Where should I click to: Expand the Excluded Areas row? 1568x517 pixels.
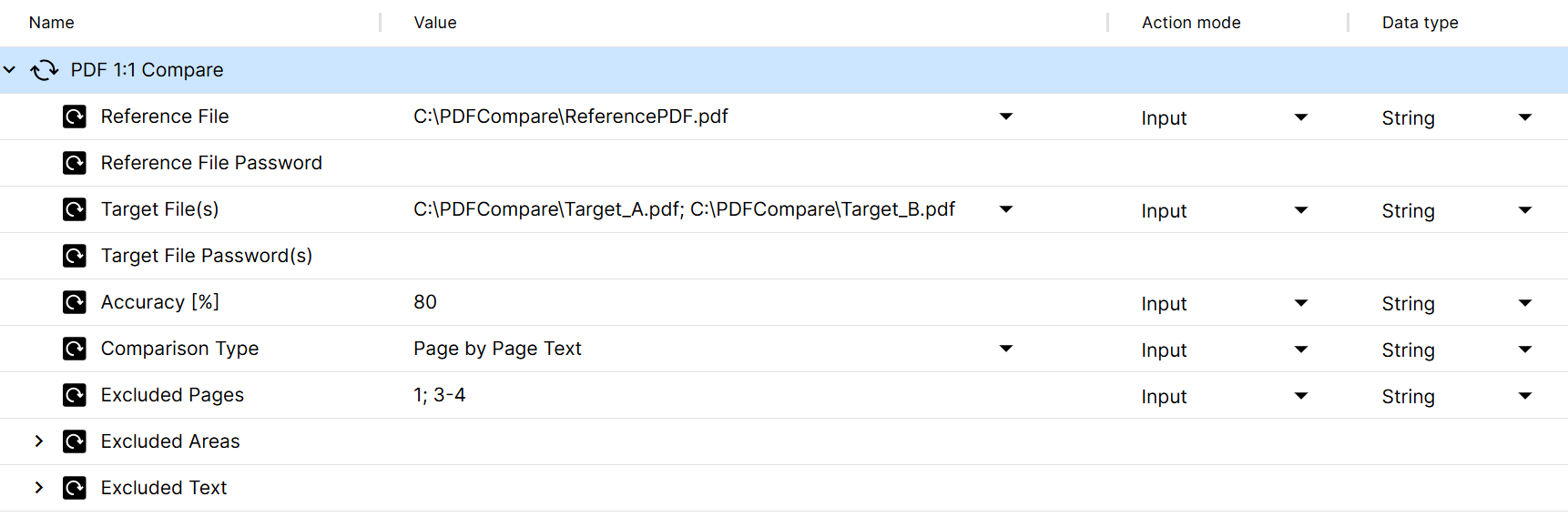[x=39, y=441]
